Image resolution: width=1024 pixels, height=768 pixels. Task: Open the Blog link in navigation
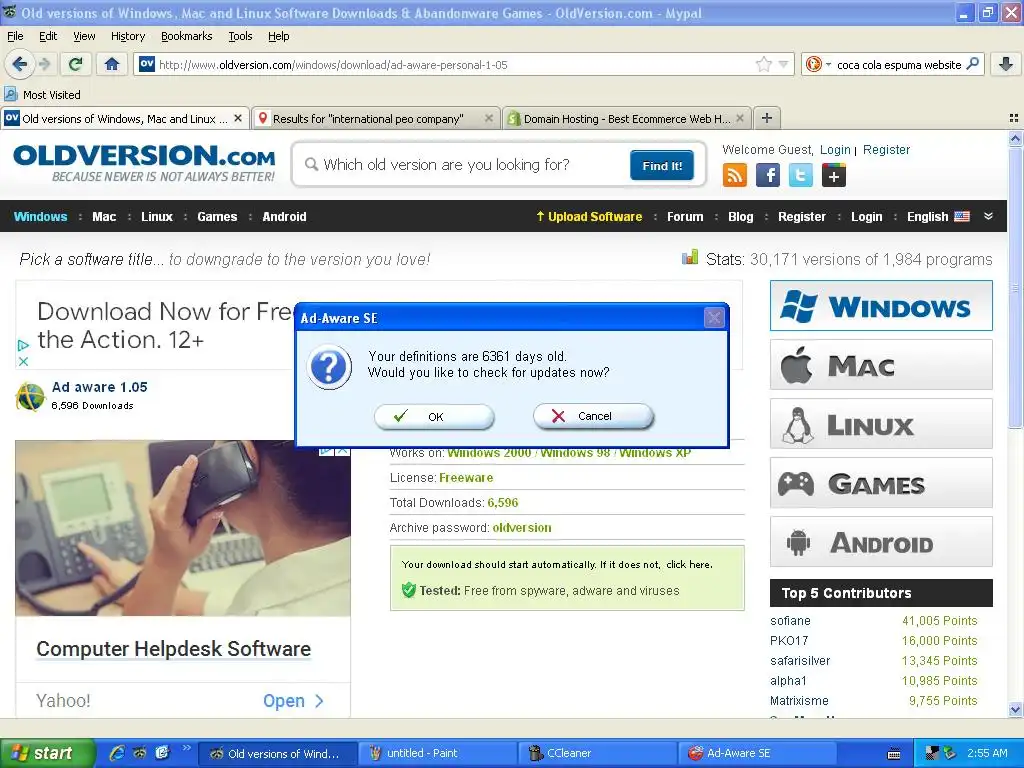click(x=741, y=216)
